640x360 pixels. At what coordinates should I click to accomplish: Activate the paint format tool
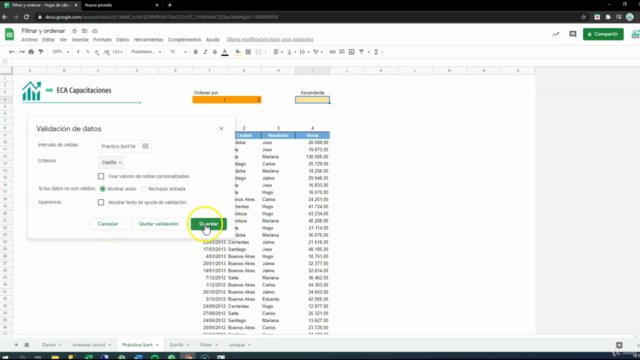pyautogui.click(x=40, y=52)
